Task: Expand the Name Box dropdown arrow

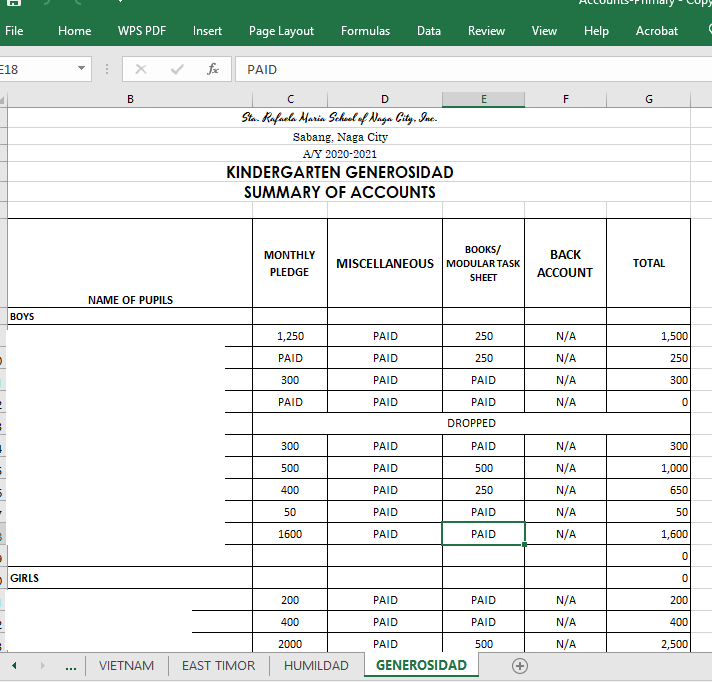Action: pyautogui.click(x=82, y=69)
